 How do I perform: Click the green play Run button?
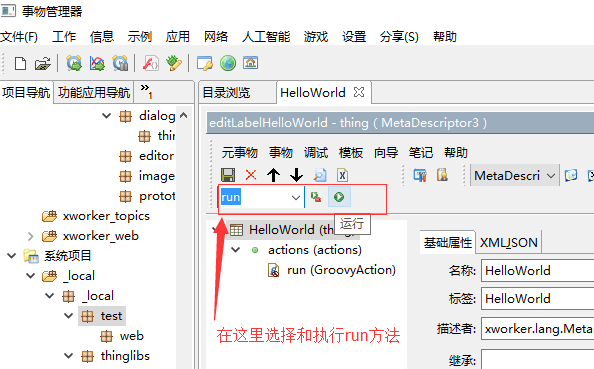(339, 197)
